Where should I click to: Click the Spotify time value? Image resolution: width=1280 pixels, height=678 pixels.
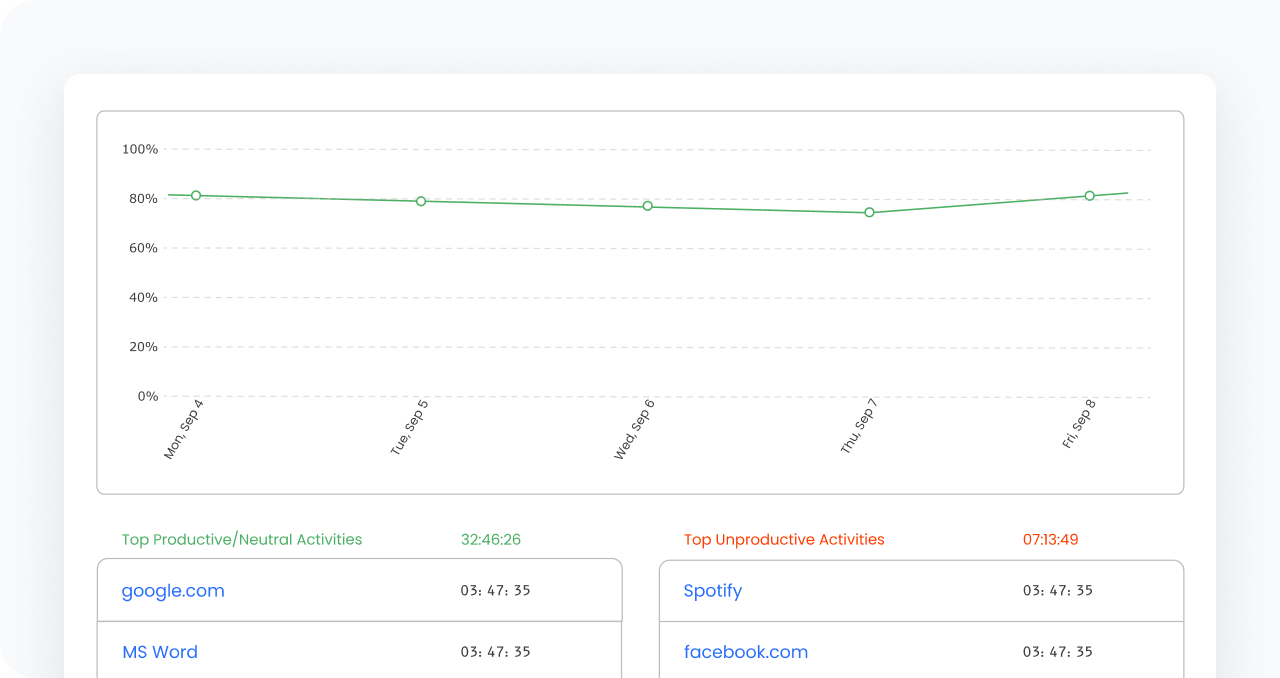click(1058, 591)
